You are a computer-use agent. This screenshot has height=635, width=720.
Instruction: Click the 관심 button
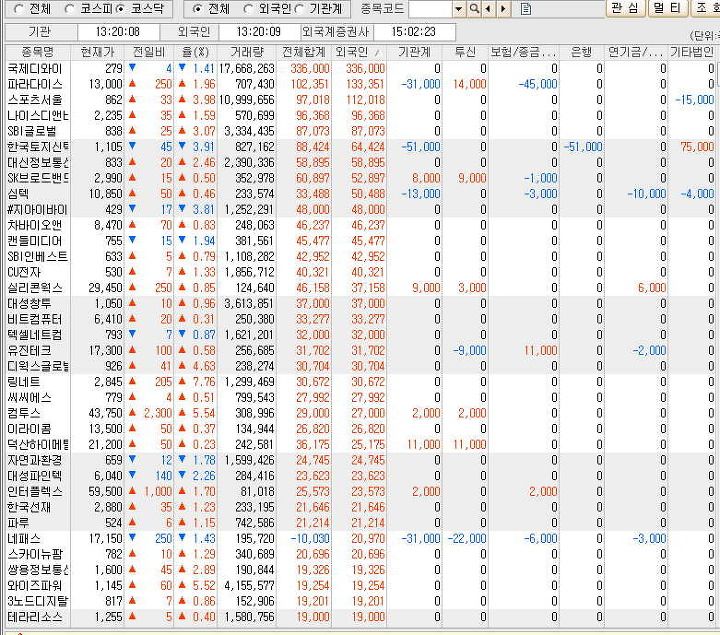[x=626, y=8]
